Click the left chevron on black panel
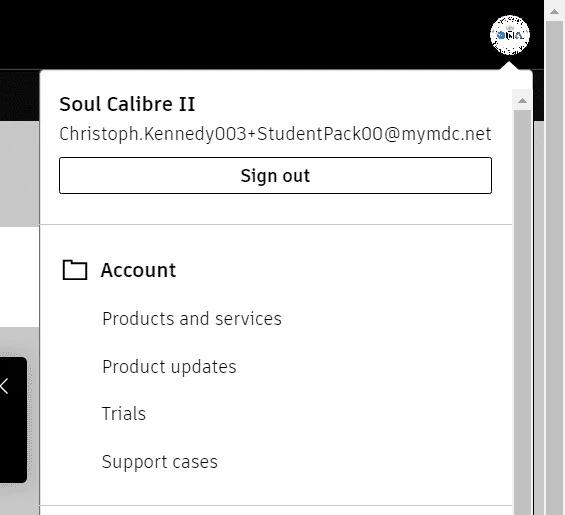This screenshot has width=565, height=515. pos(4,386)
